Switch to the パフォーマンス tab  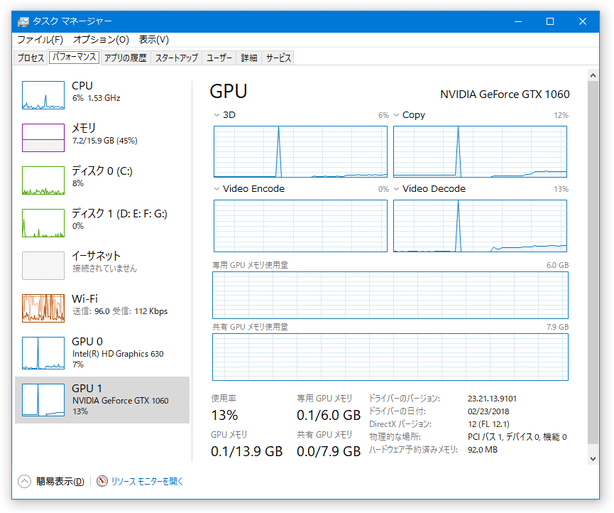[74, 57]
